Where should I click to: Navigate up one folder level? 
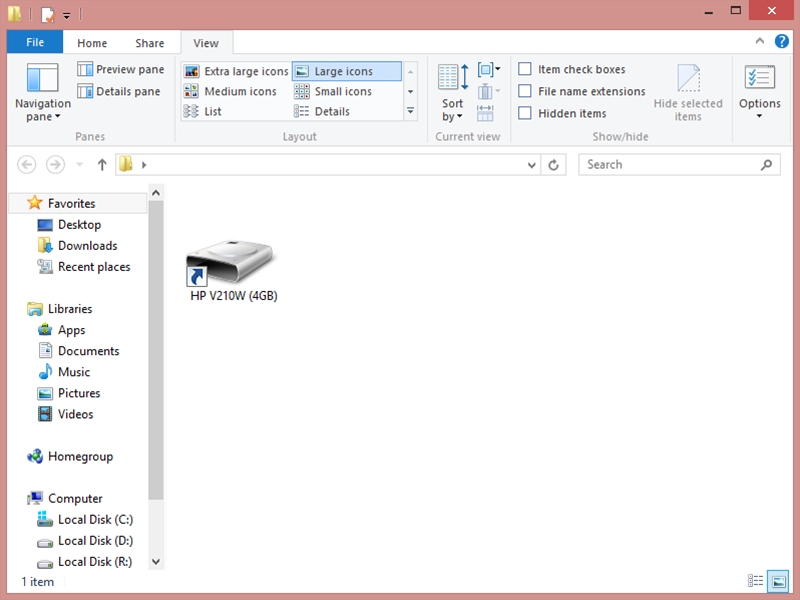pyautogui.click(x=102, y=164)
